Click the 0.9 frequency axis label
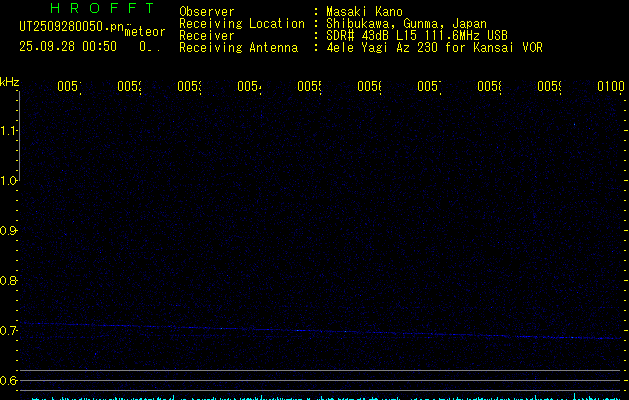 [9, 231]
